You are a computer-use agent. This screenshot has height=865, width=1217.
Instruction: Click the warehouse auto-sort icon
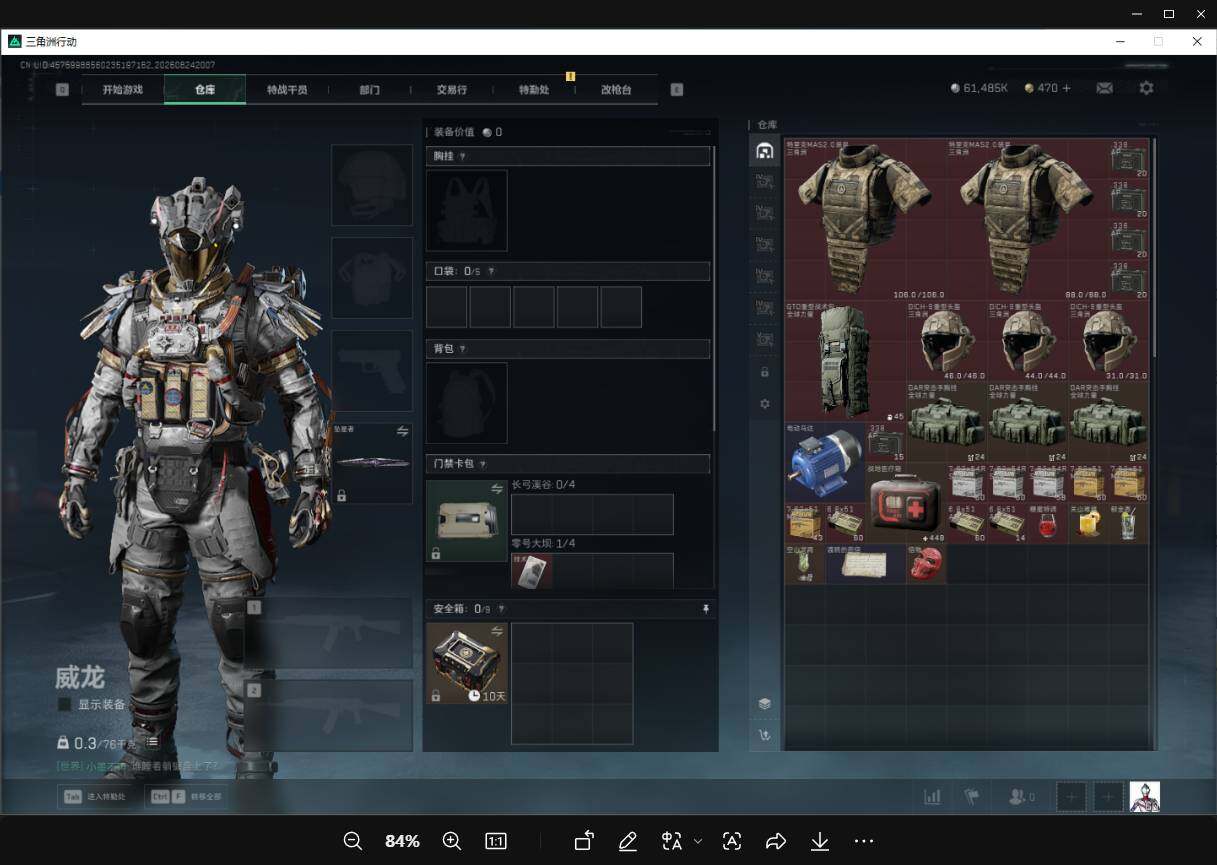click(765, 736)
